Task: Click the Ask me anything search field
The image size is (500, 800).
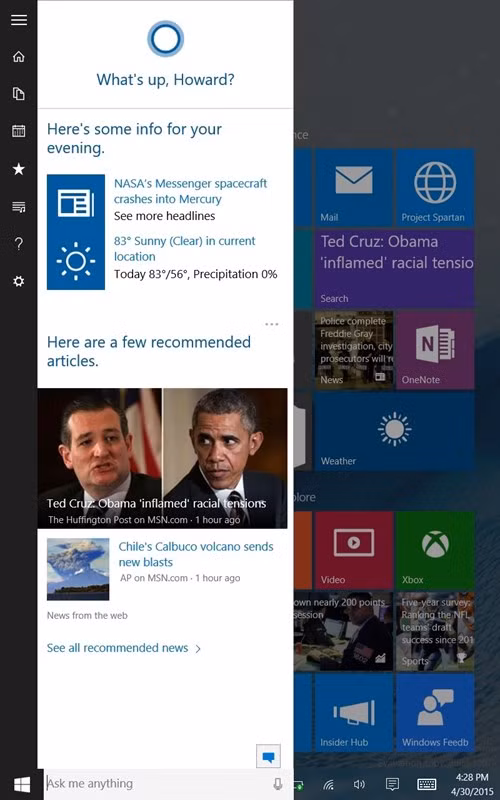Action: pos(157,784)
